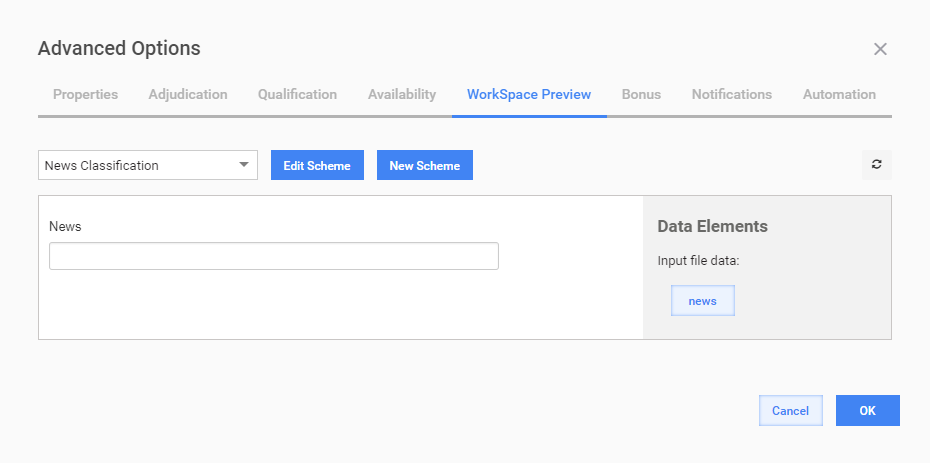Switch to the Notifications tab
The width and height of the screenshot is (930, 463).
tap(732, 94)
